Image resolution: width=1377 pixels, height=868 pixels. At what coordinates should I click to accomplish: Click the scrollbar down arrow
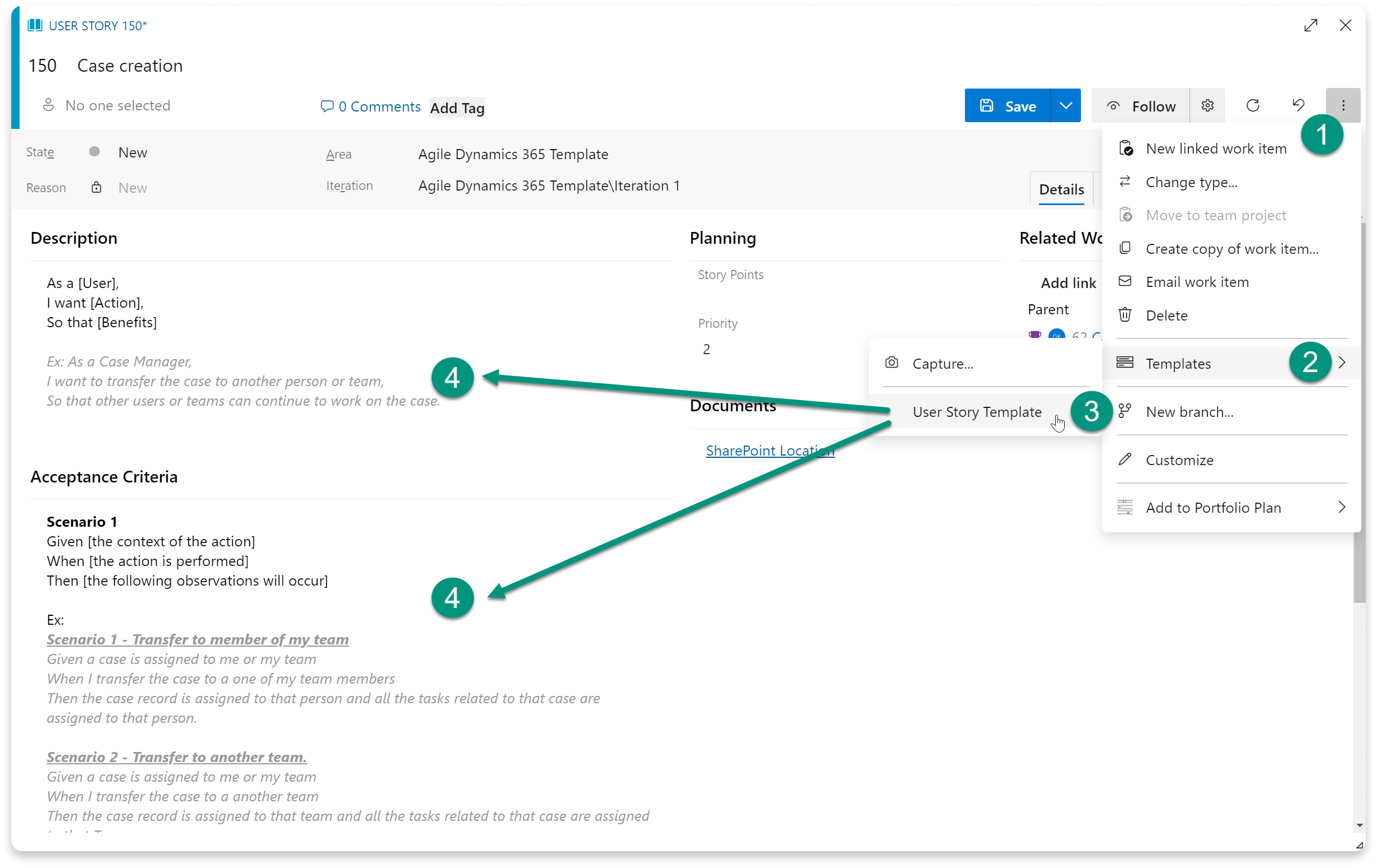[x=1359, y=825]
